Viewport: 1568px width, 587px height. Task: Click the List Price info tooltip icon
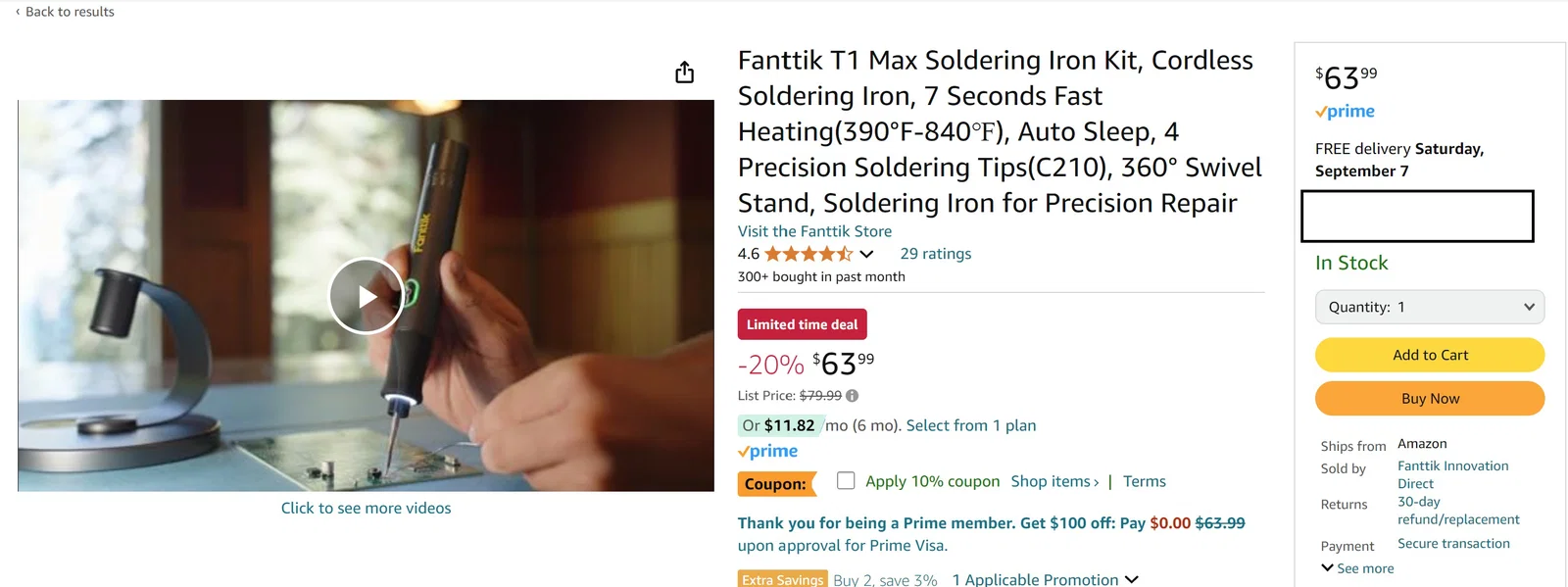click(851, 395)
